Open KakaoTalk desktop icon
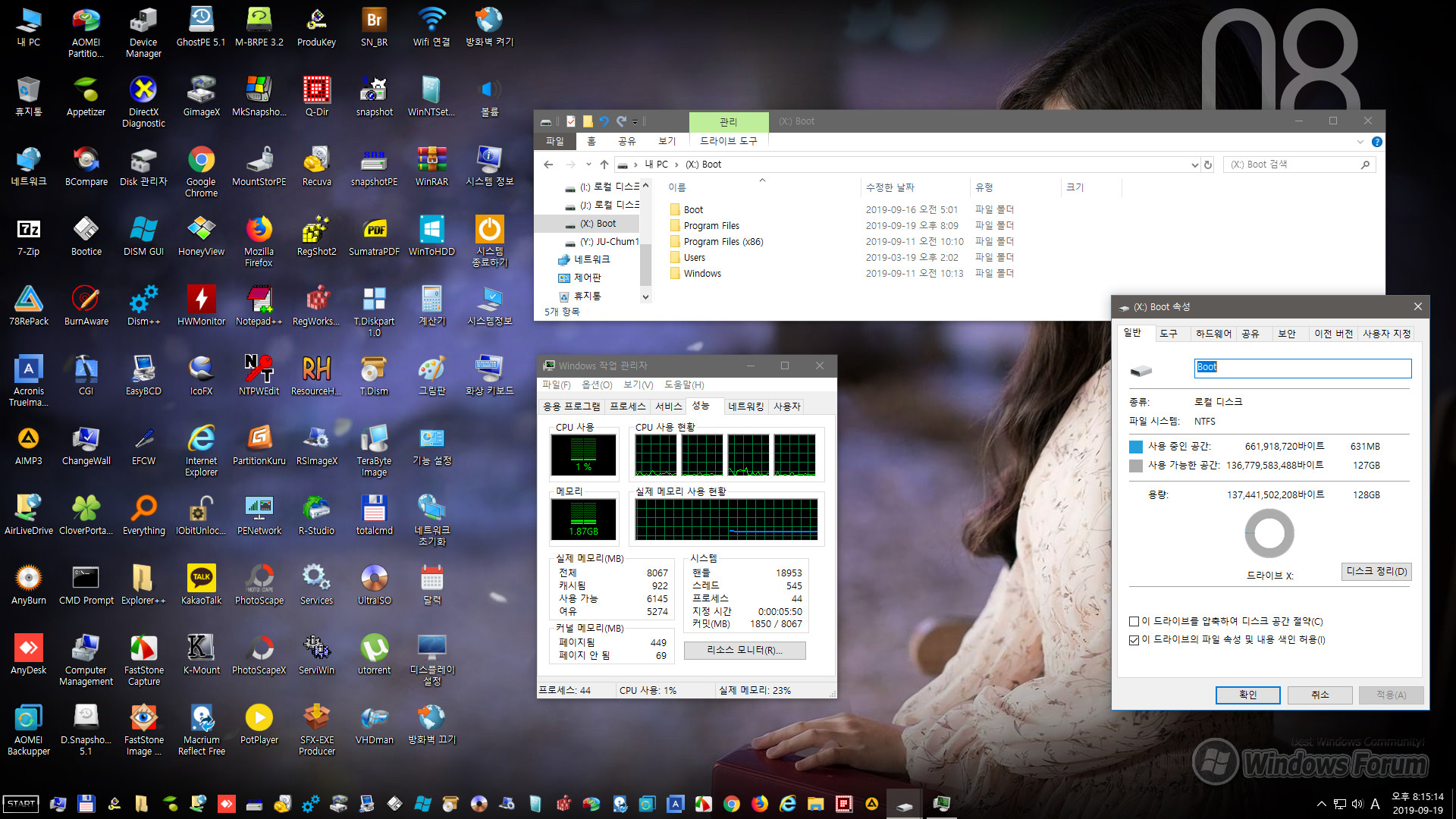Viewport: 1456px width, 819px height. (201, 585)
